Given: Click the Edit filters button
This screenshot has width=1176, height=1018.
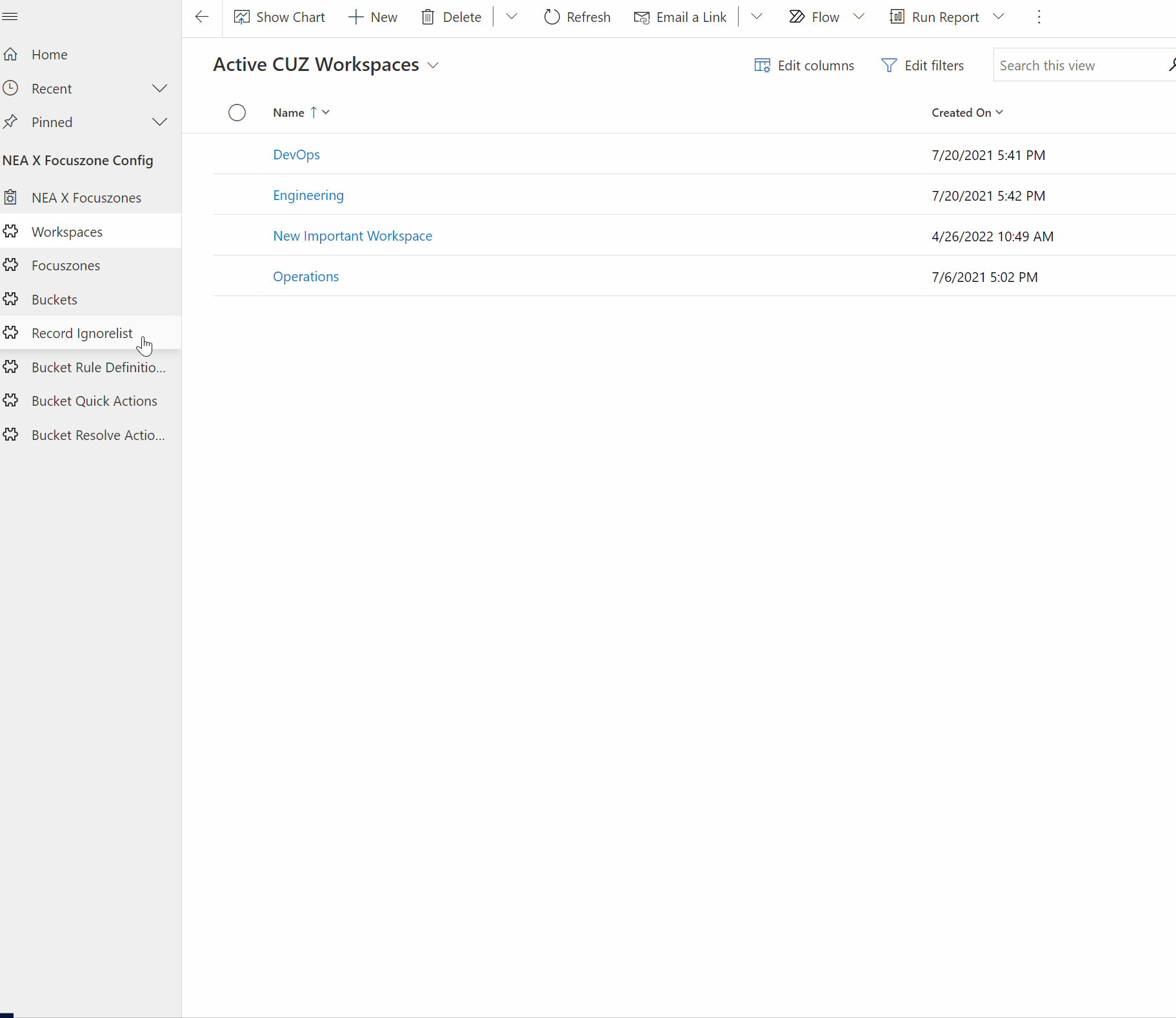Looking at the screenshot, I should (x=922, y=65).
